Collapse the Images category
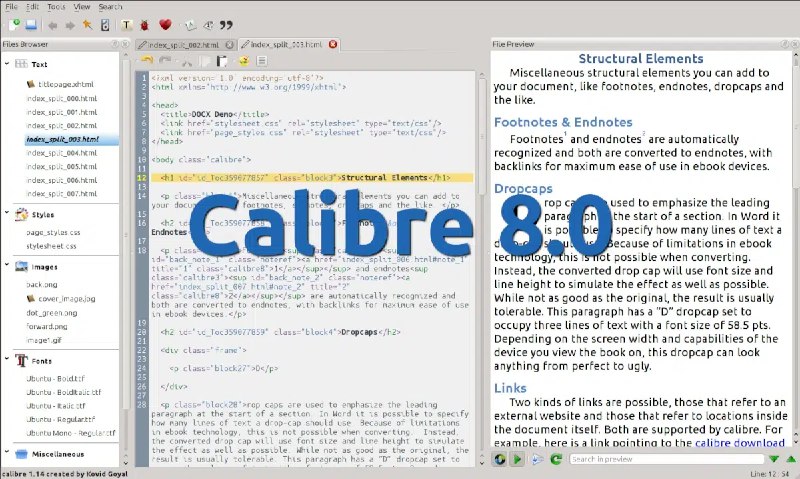 pyautogui.click(x=7, y=264)
